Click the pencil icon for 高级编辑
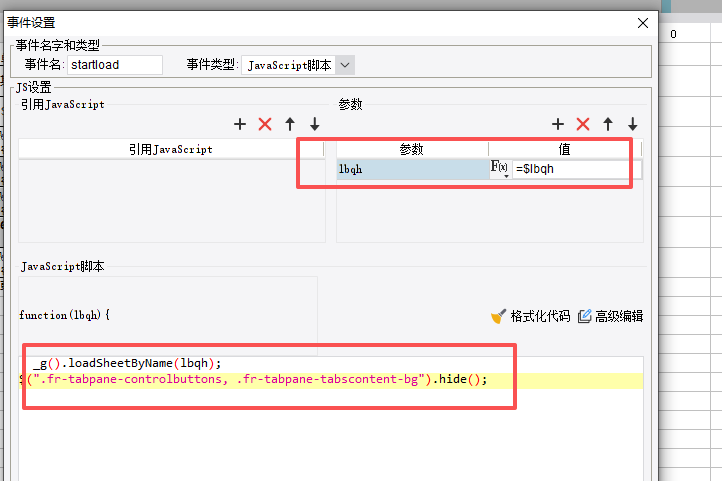Screen dimensions: 722x481 pyautogui.click(x=584, y=316)
